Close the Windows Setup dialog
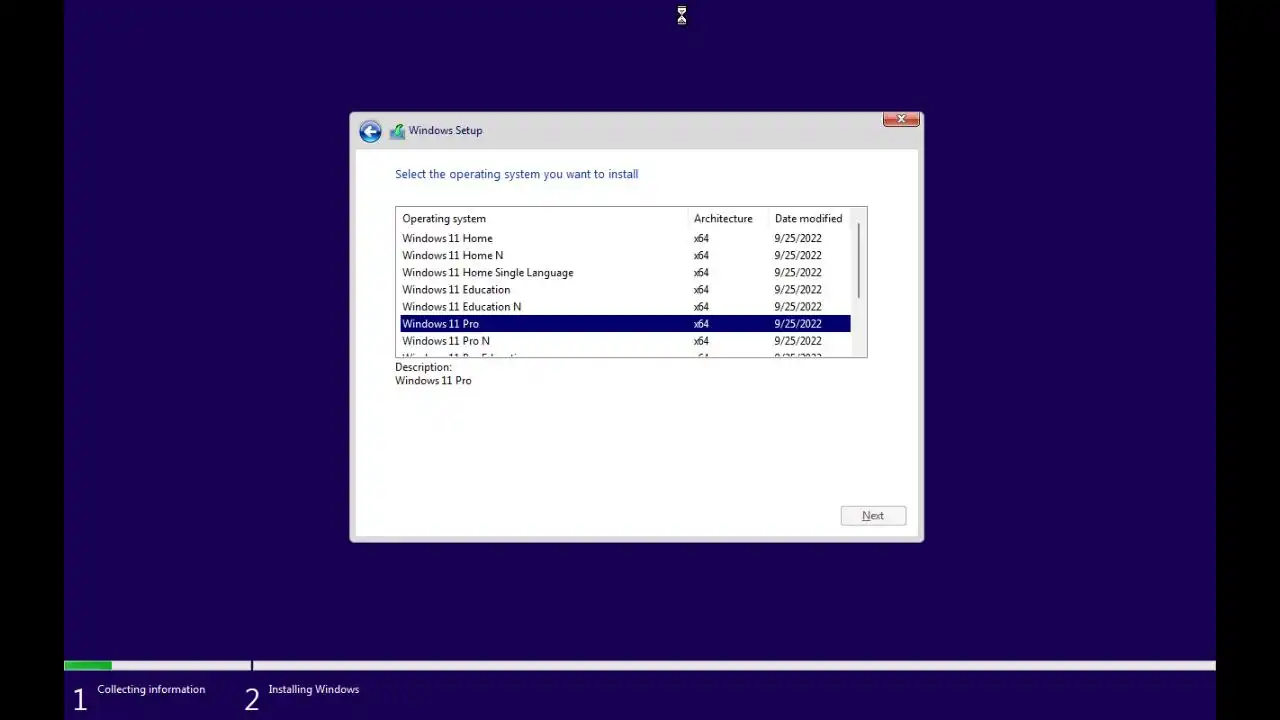 pos(901,119)
